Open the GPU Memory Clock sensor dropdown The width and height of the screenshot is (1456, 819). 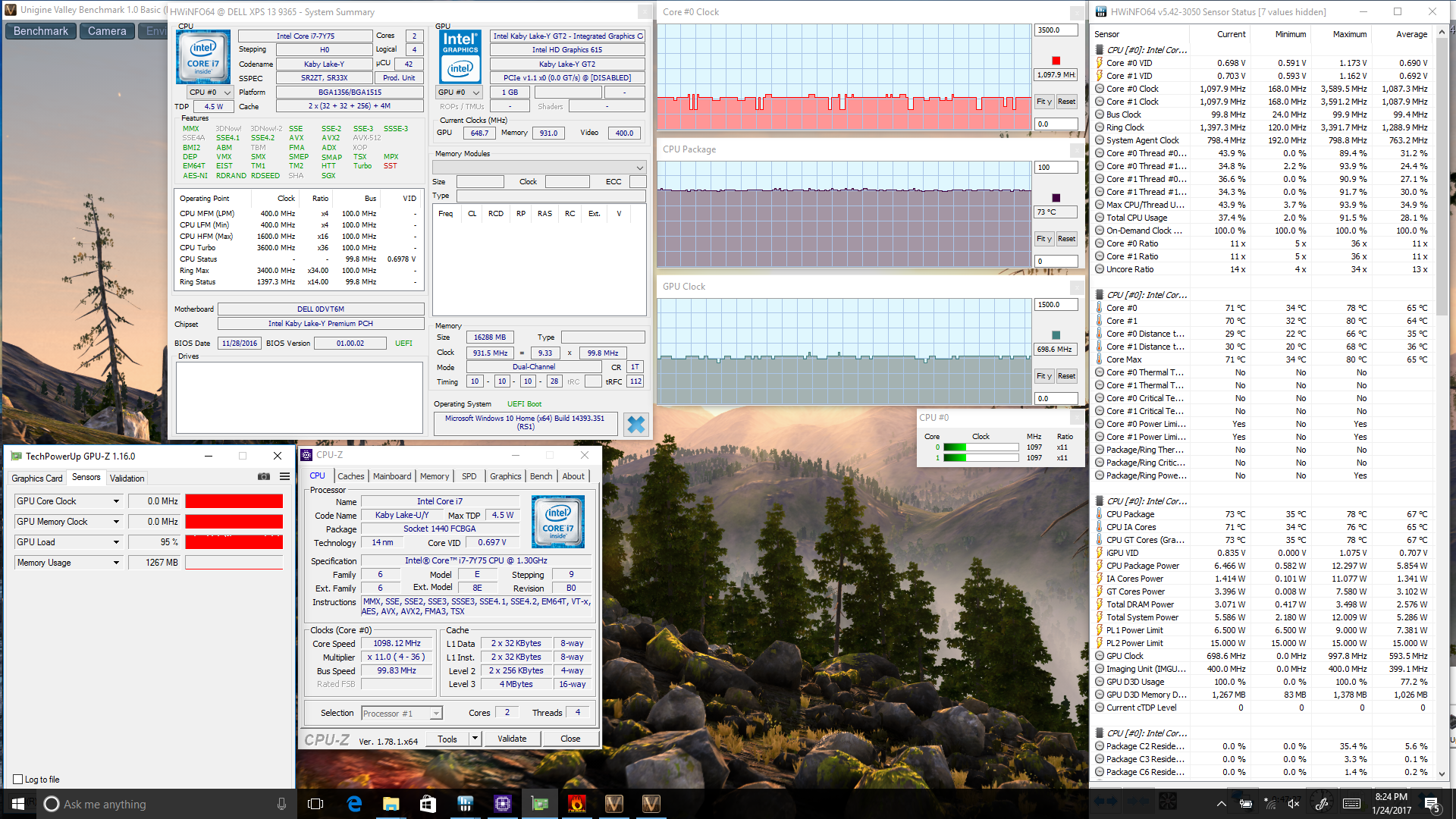click(x=116, y=522)
